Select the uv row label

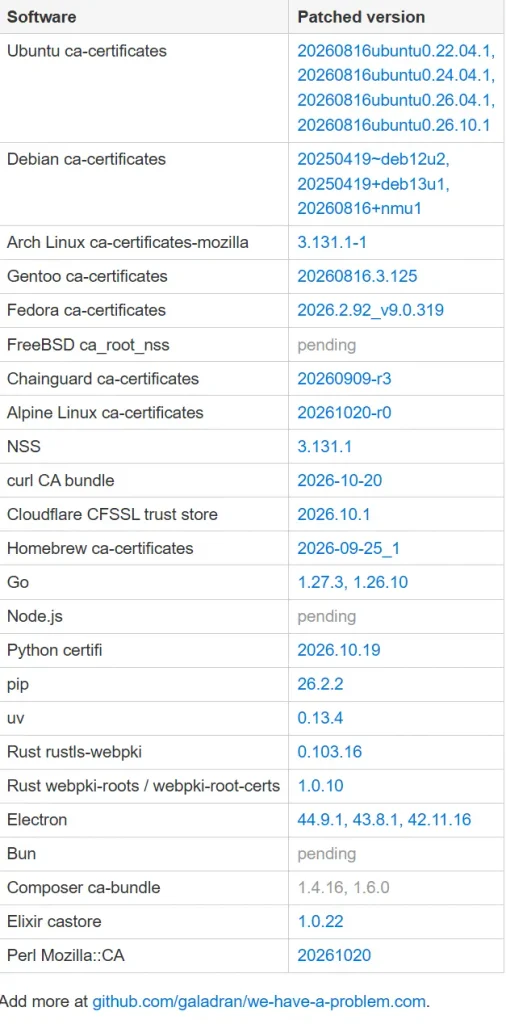pyautogui.click(x=16, y=718)
